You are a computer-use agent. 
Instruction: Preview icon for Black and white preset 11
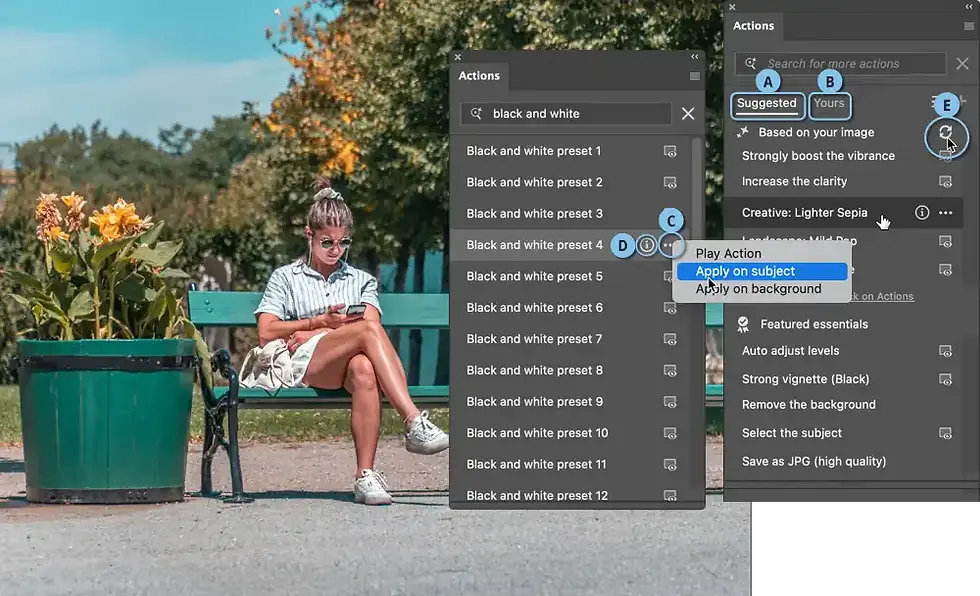click(670, 465)
